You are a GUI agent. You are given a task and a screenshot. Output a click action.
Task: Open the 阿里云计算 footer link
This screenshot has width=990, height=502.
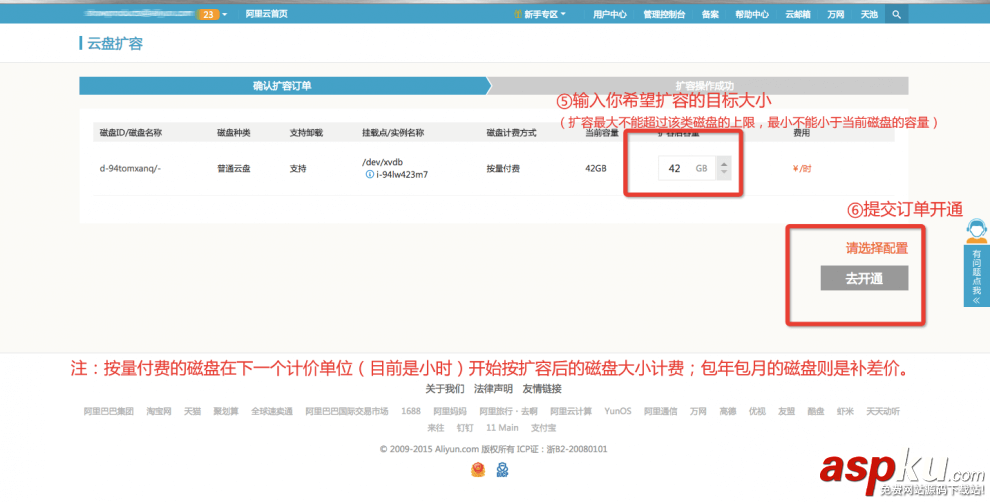click(571, 411)
